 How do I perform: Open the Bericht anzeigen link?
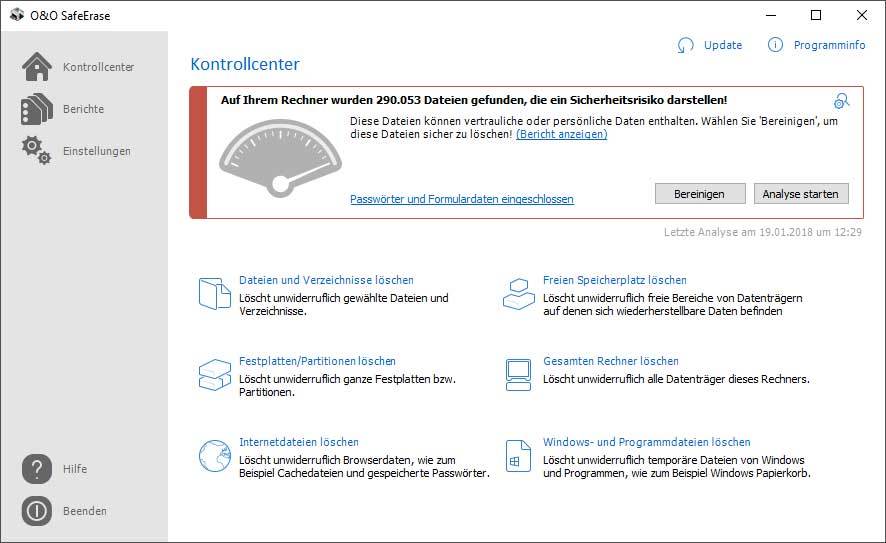561,134
